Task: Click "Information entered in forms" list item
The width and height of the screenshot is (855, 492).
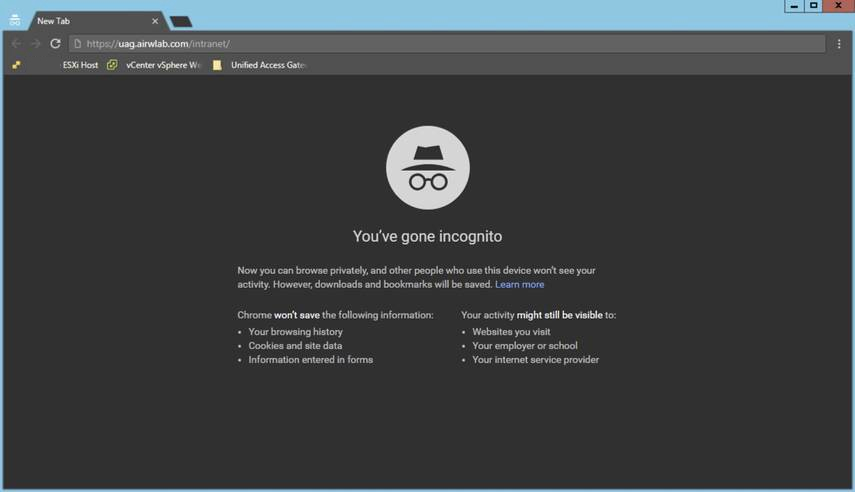Action: tap(311, 360)
